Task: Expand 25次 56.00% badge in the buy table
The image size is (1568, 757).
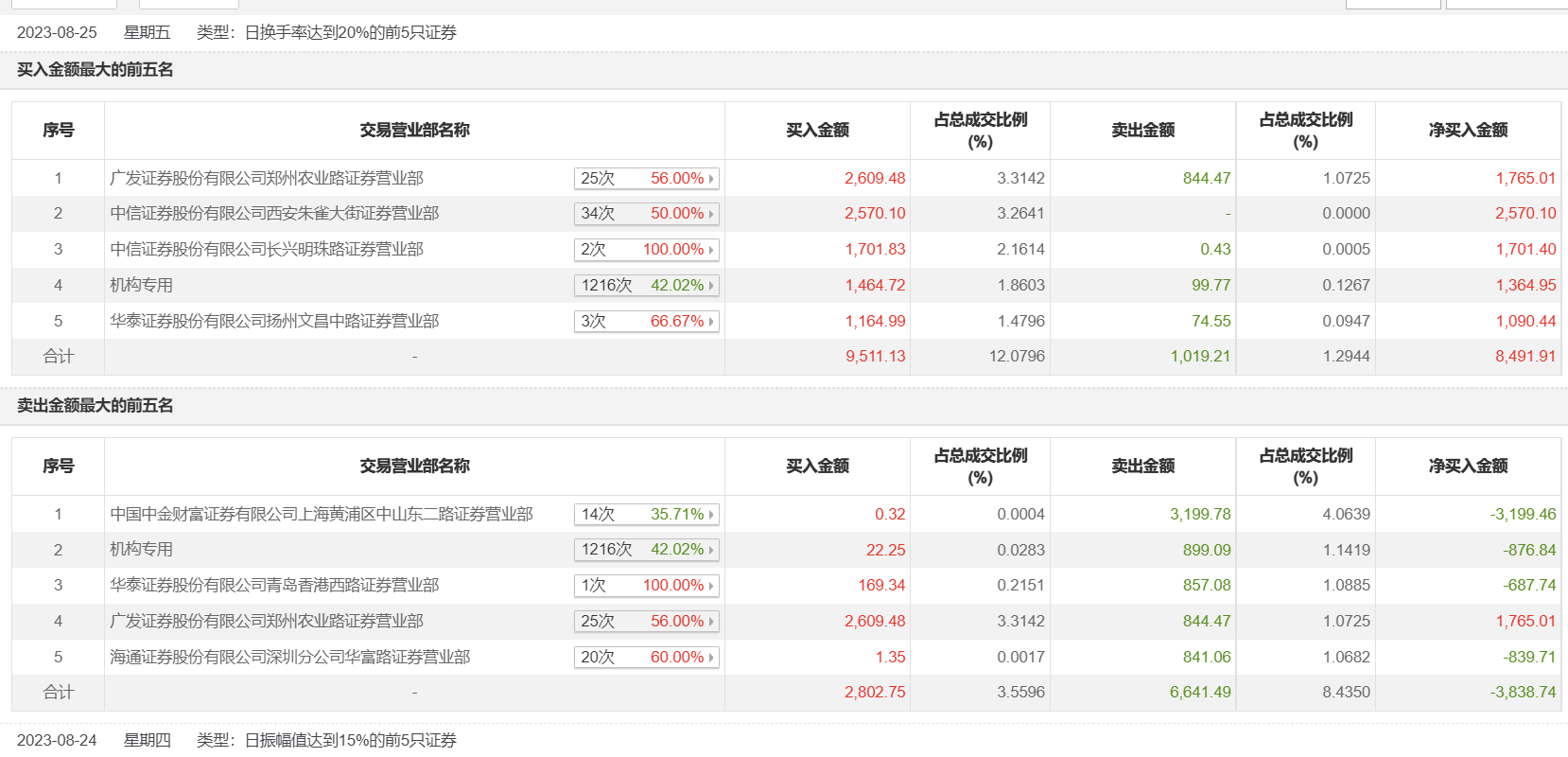Action: pyautogui.click(x=646, y=178)
